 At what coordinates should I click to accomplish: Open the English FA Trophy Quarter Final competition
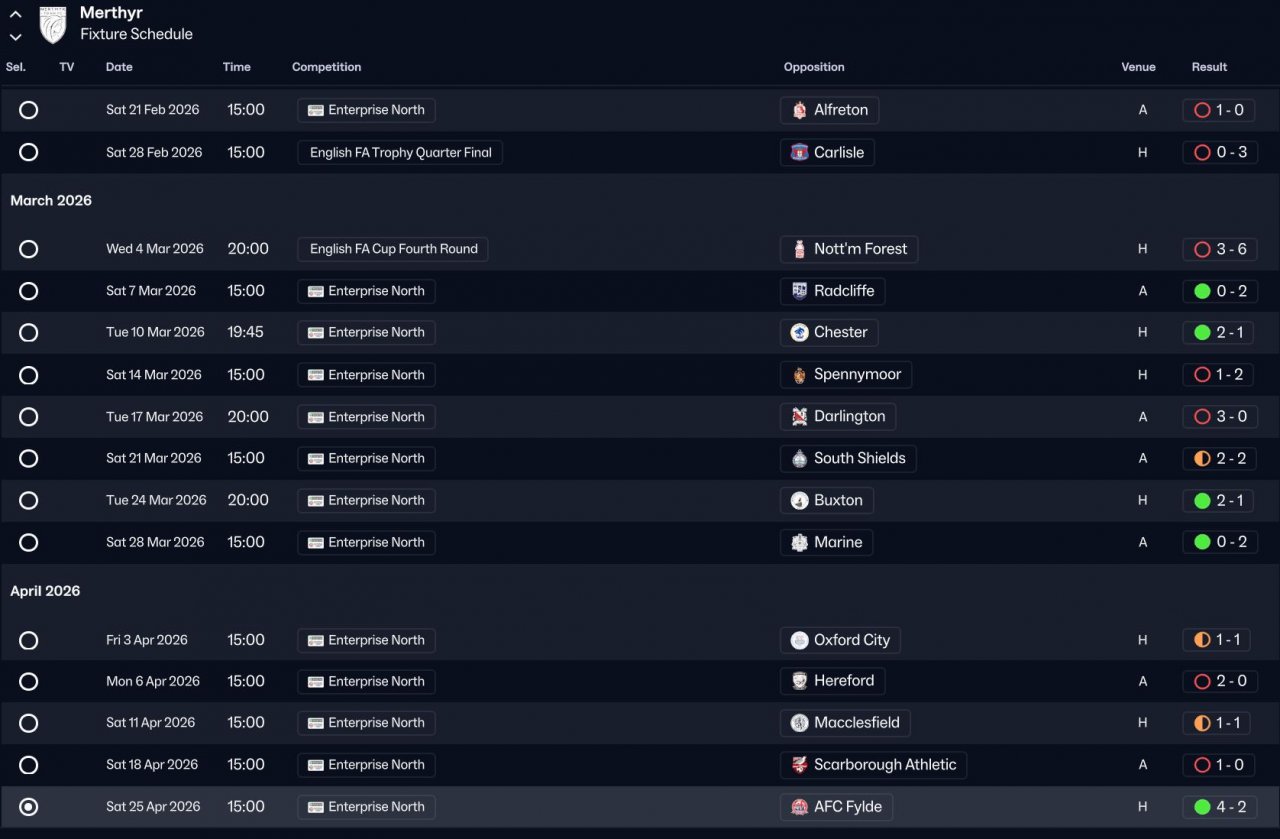click(400, 152)
